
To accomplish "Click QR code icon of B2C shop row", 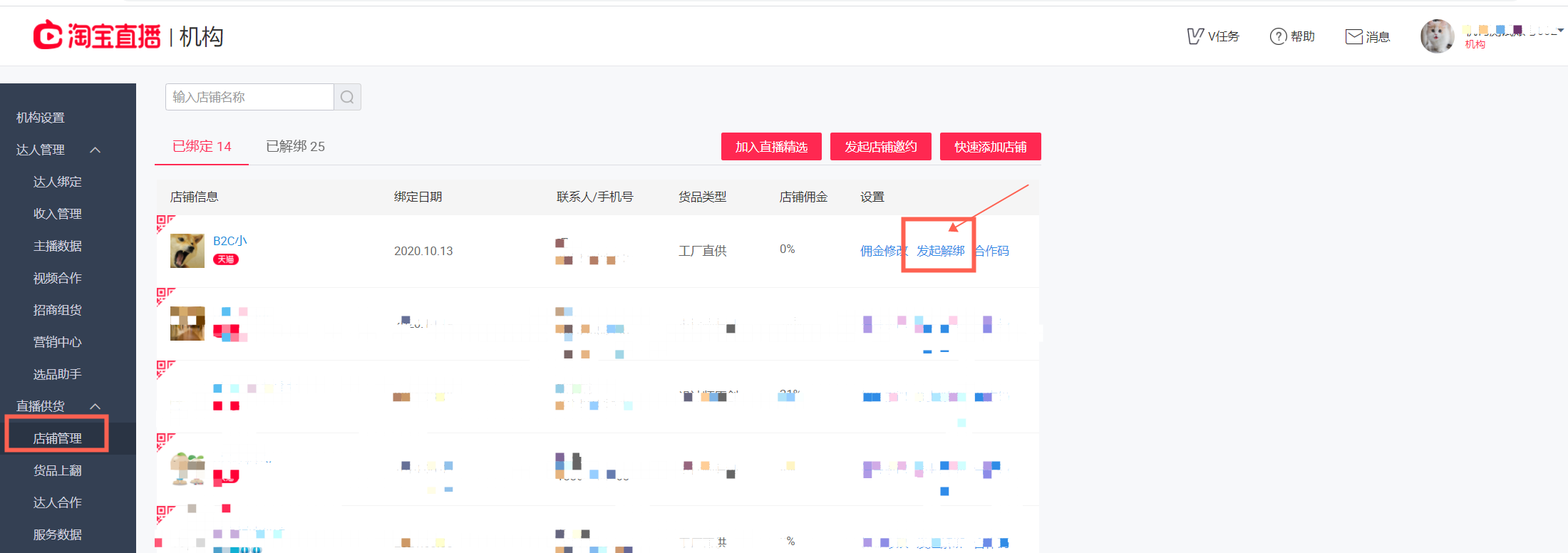I will [165, 224].
